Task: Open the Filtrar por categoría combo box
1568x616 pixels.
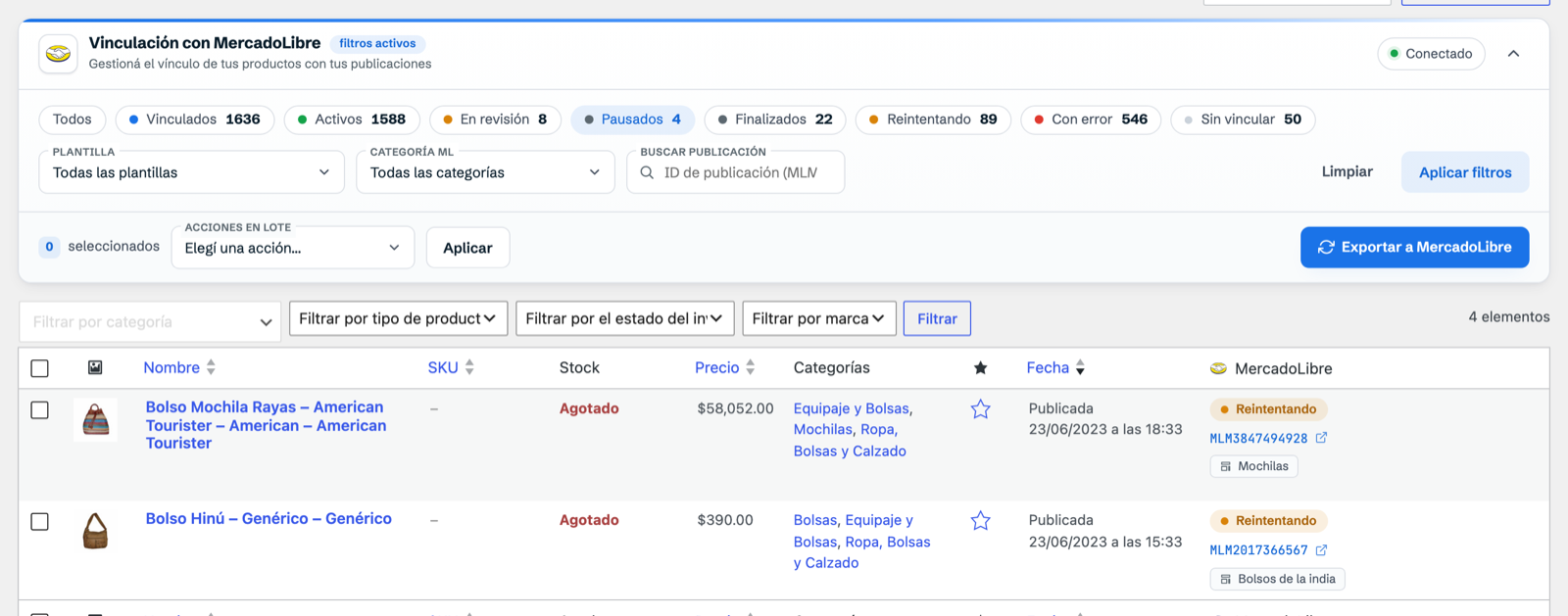Action: point(150,321)
